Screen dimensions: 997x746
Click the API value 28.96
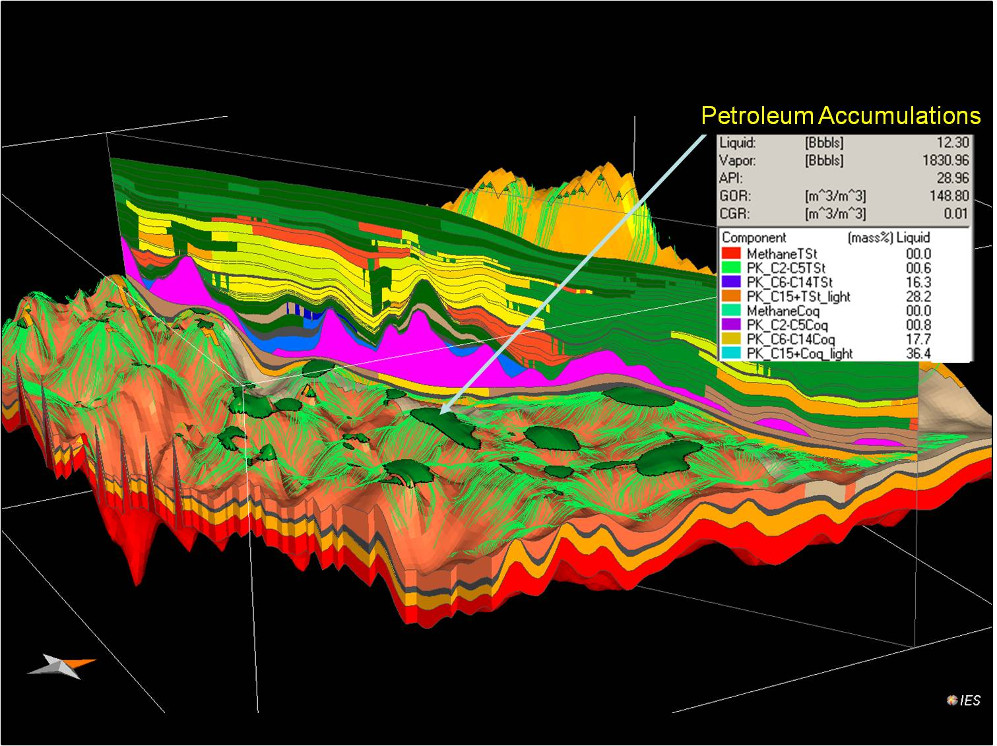[x=946, y=176]
